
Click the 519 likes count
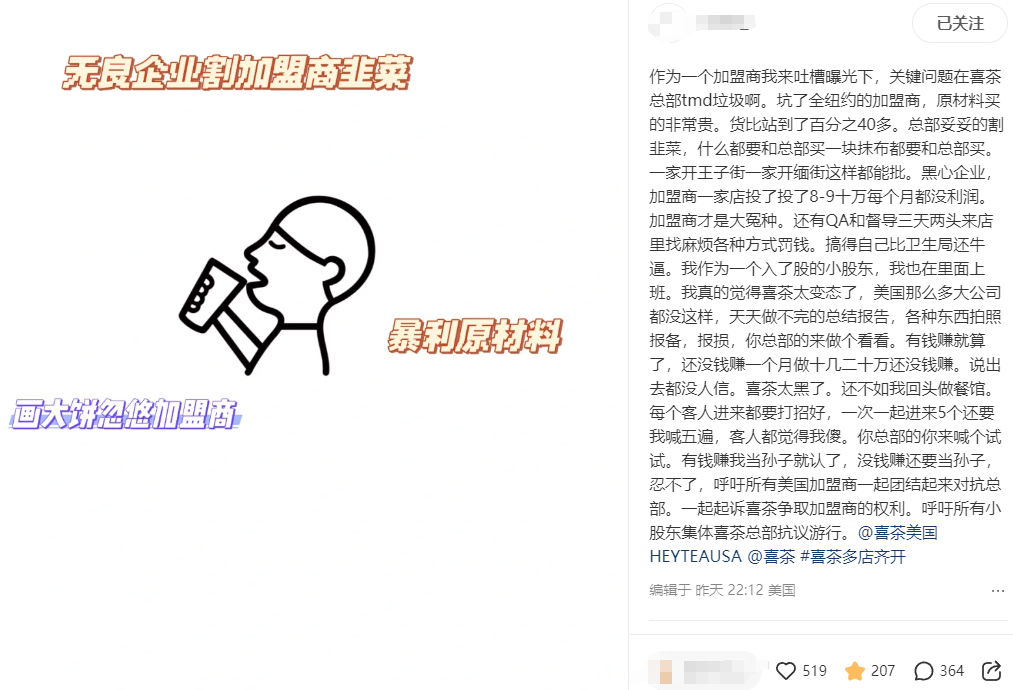coord(814,671)
